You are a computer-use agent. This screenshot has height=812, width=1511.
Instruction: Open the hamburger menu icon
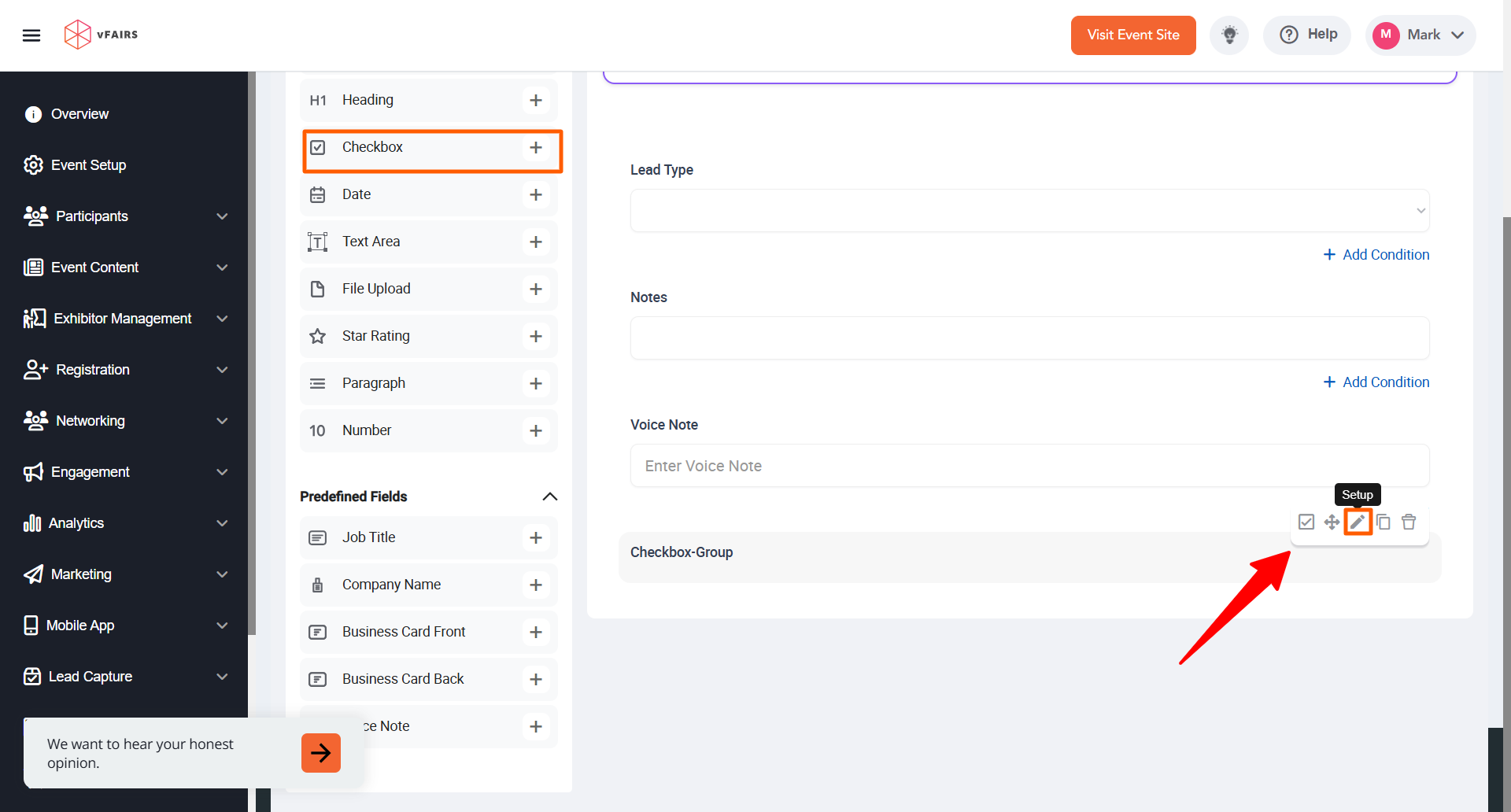31,35
